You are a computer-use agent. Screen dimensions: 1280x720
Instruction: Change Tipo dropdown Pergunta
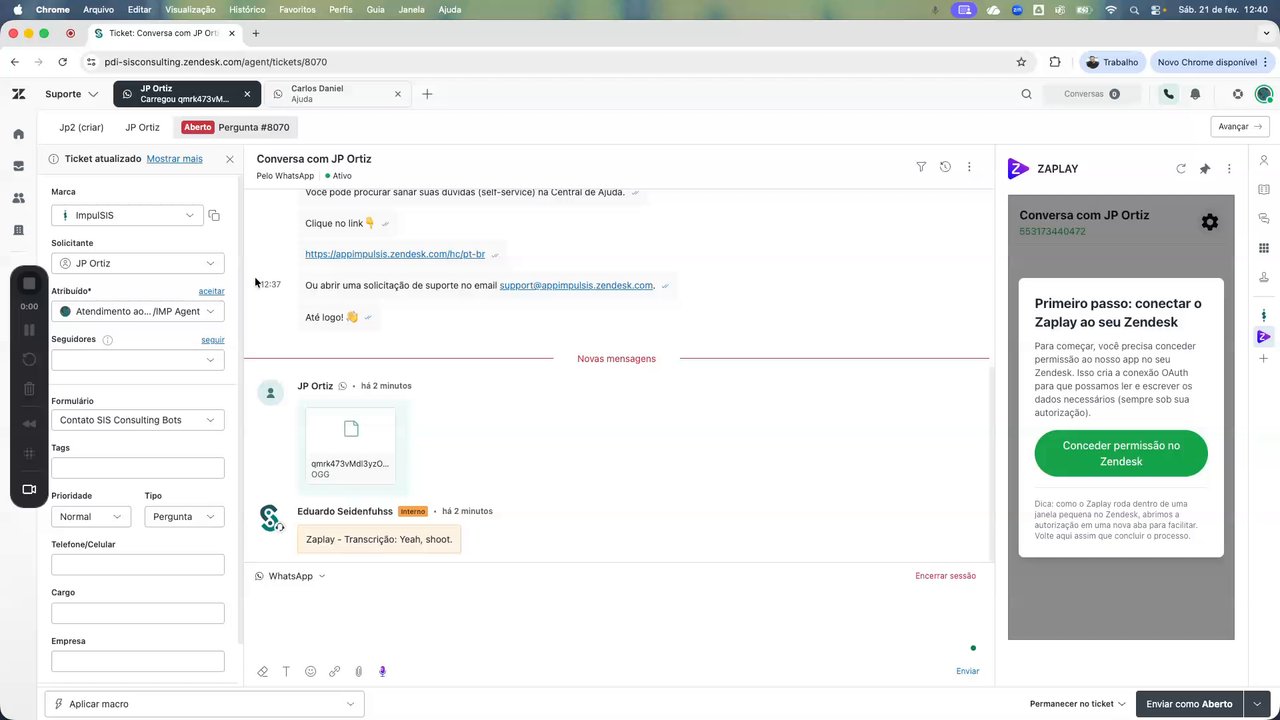[x=184, y=517]
